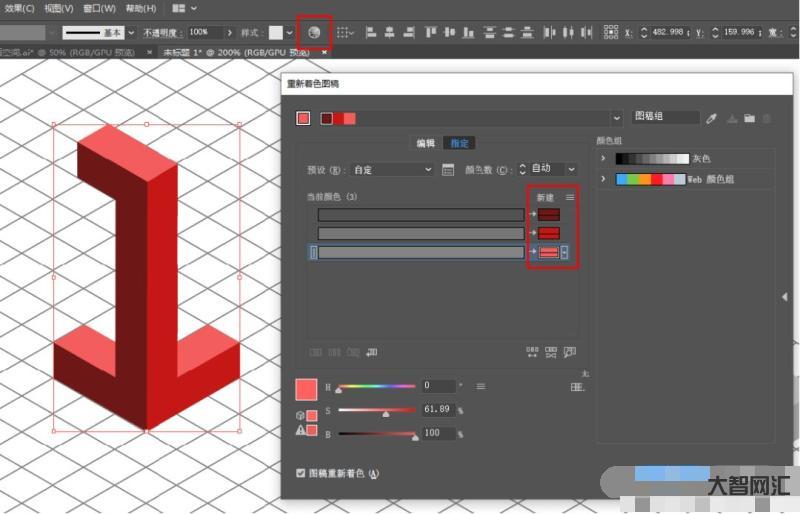Viewport: 800px width, 514px height.
Task: Click the color mode menu icon beside H value
Action: coord(480,386)
